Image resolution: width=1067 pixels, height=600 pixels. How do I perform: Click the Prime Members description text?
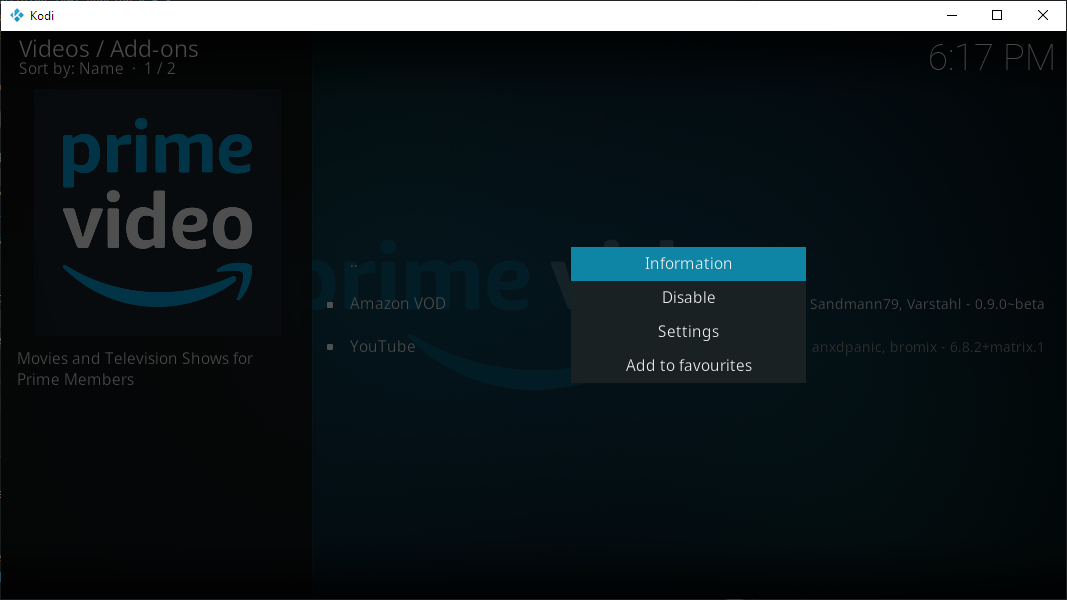(134, 368)
